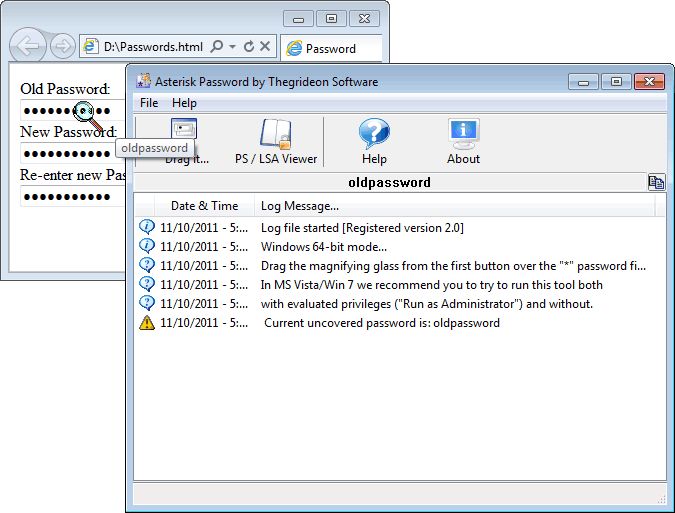Maximize the Asterisk Password window
The image size is (675, 513).
click(x=616, y=81)
